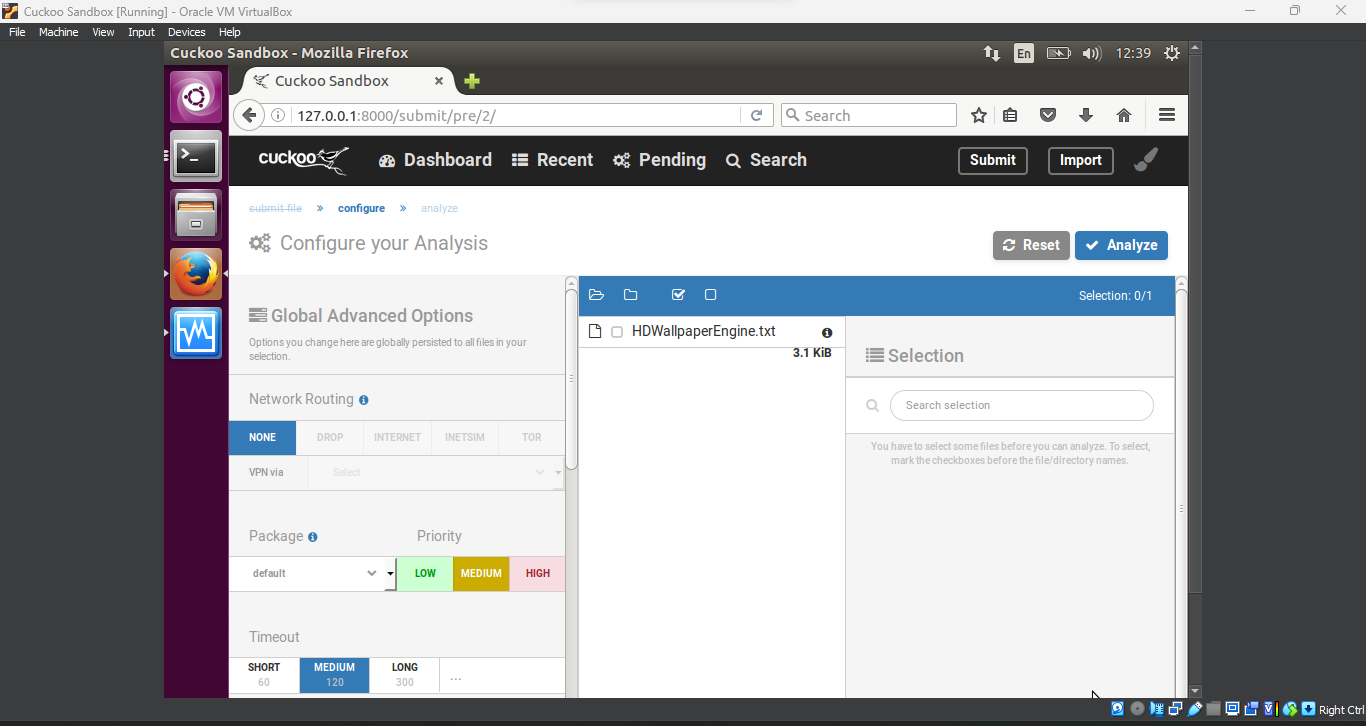The height and width of the screenshot is (726, 1366).
Task: Show Firefox bookmarks list icon
Action: 1010,115
